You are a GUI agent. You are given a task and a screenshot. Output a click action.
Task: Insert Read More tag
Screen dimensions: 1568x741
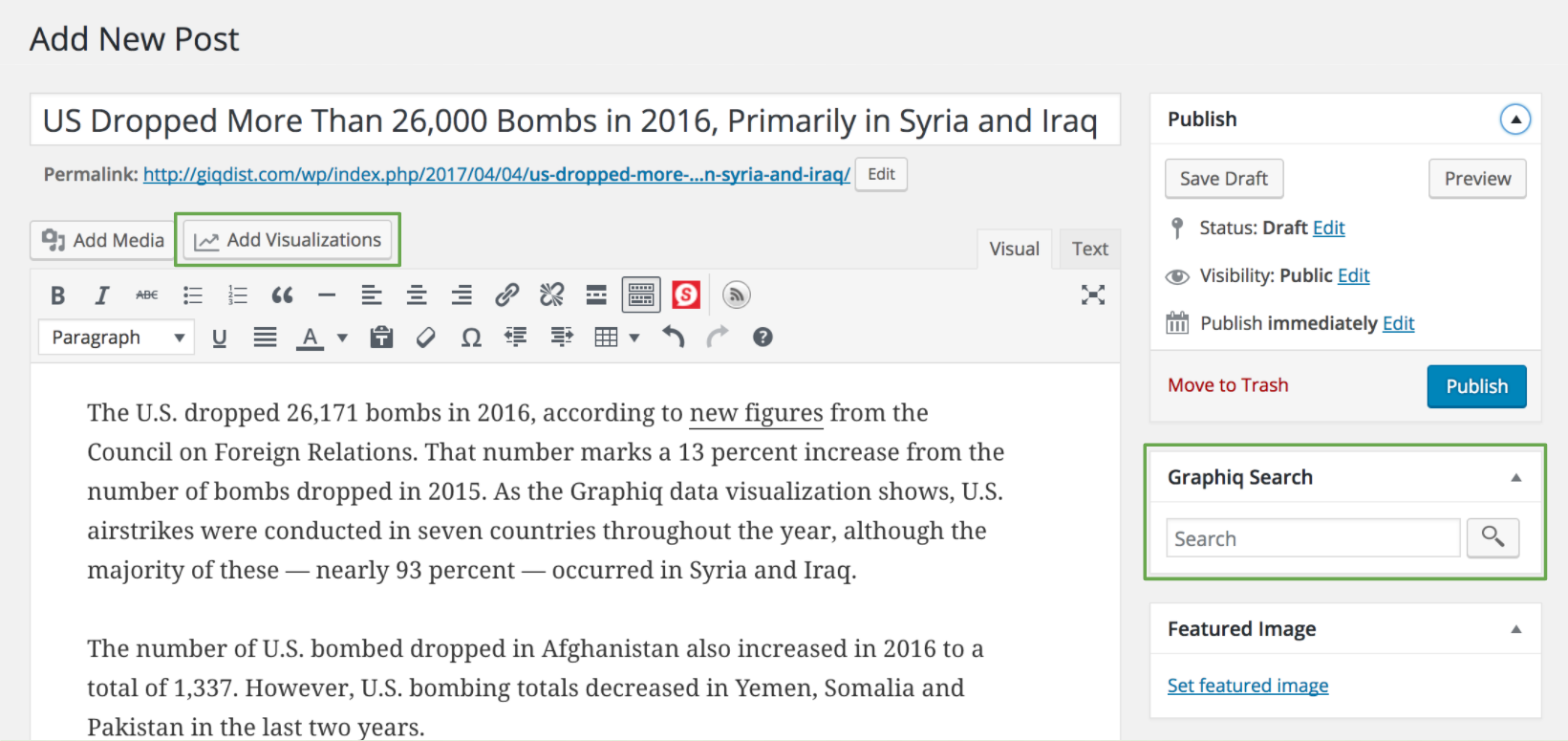click(x=596, y=295)
